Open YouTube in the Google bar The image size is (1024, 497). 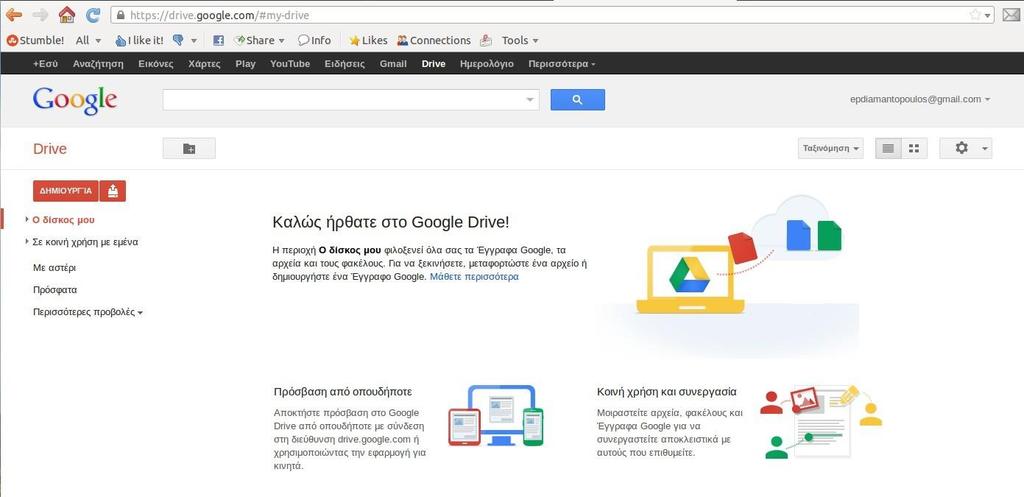290,64
